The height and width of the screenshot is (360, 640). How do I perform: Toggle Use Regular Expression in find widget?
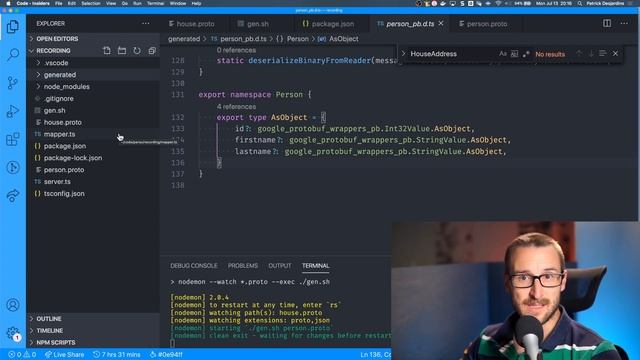click(x=526, y=54)
